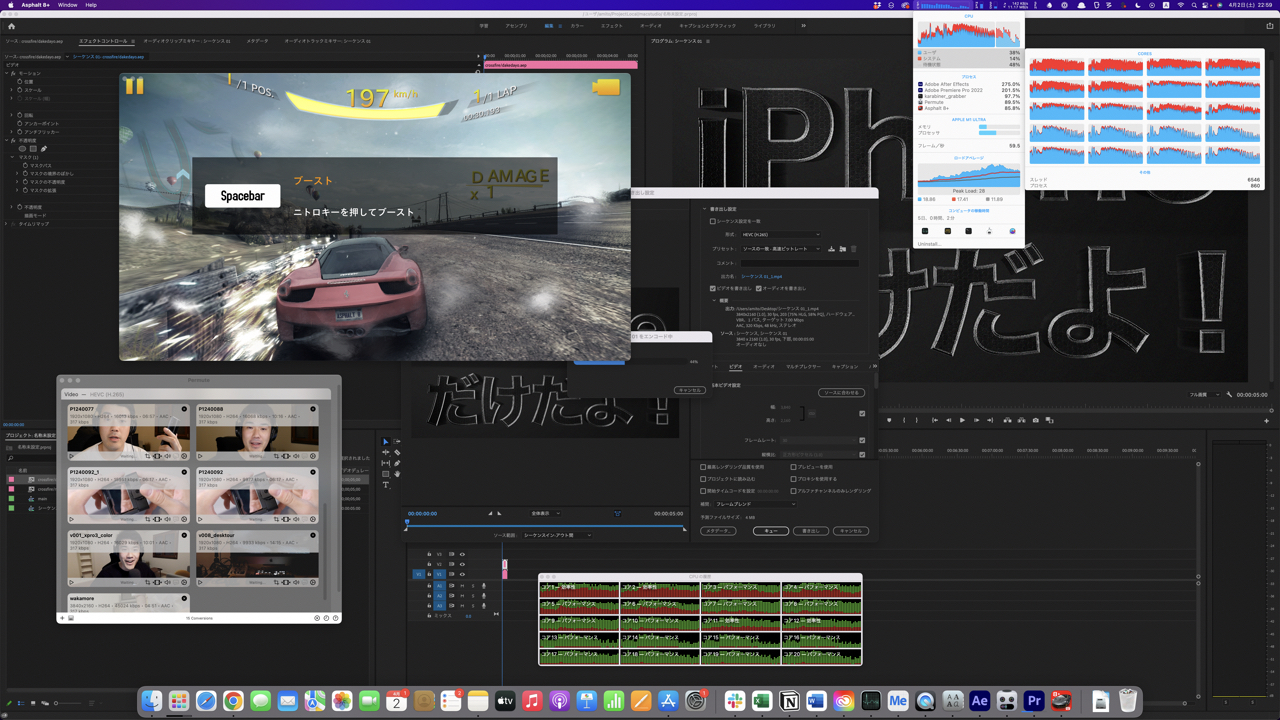Click the export preview timeline playhead
This screenshot has height=720, width=1280.
tap(407, 521)
